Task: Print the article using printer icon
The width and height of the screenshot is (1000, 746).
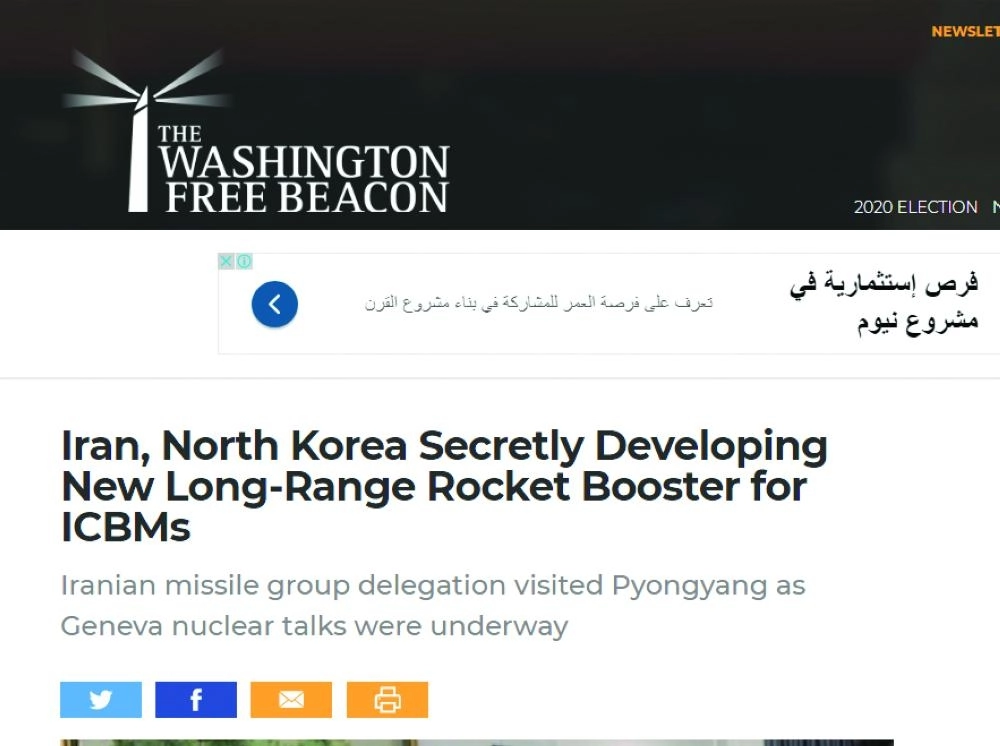Action: pos(387,699)
